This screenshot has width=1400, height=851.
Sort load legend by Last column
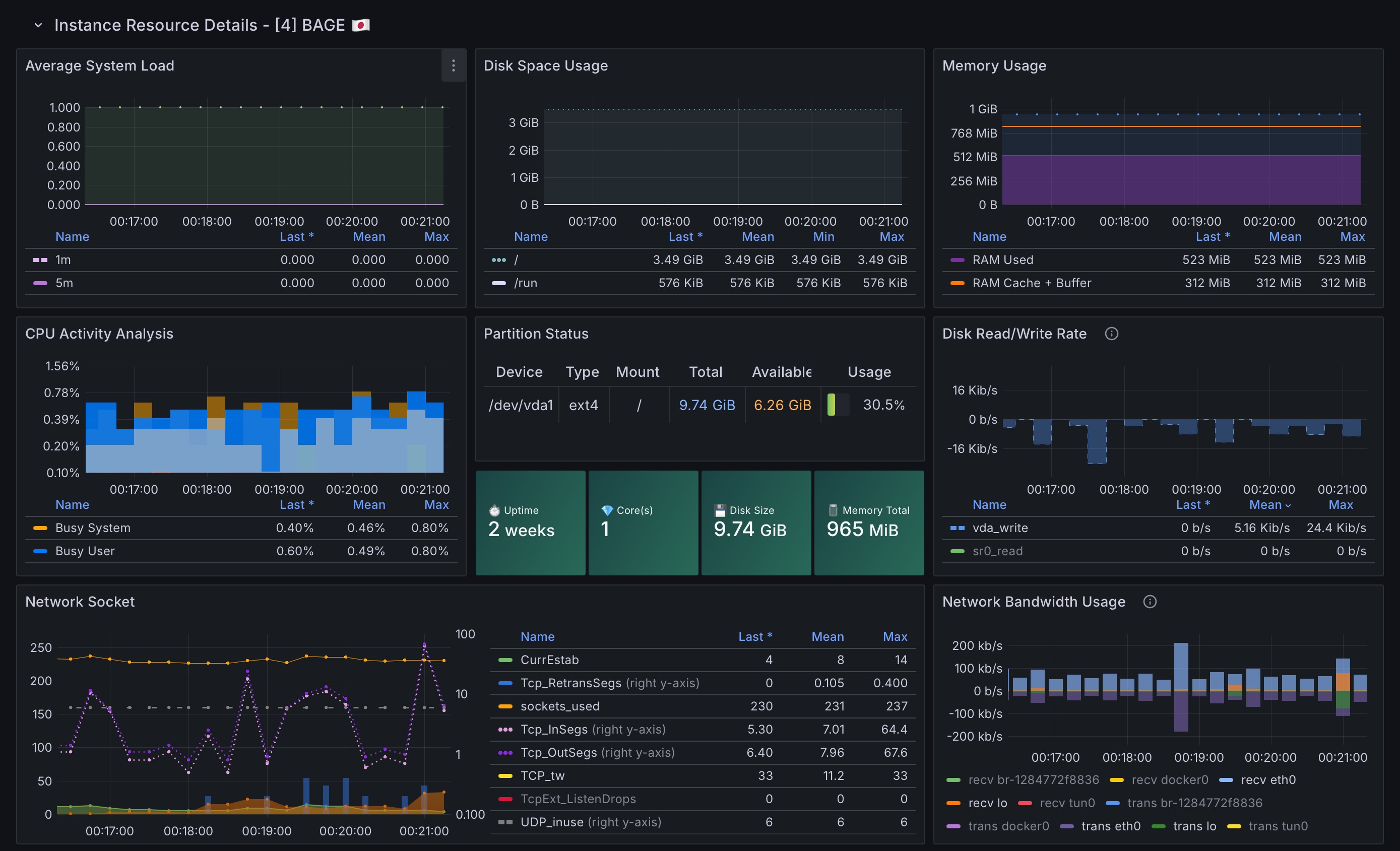coord(297,236)
